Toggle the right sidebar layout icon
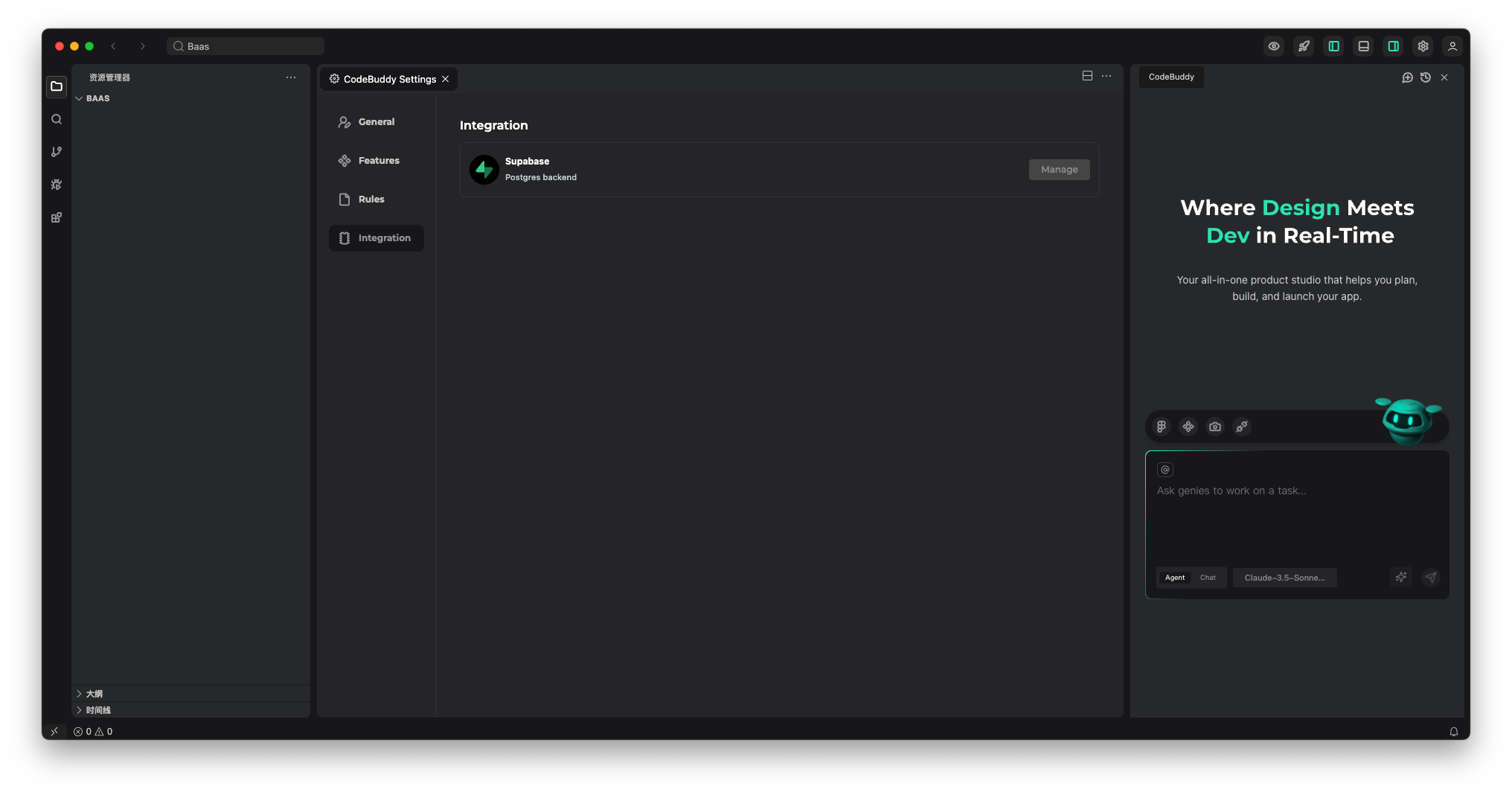 (x=1393, y=46)
